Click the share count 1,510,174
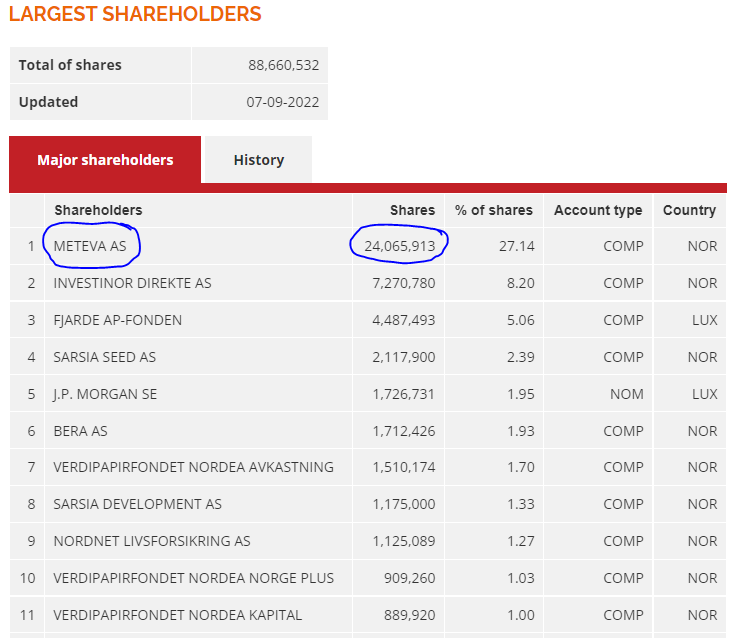The image size is (746, 638). [403, 467]
